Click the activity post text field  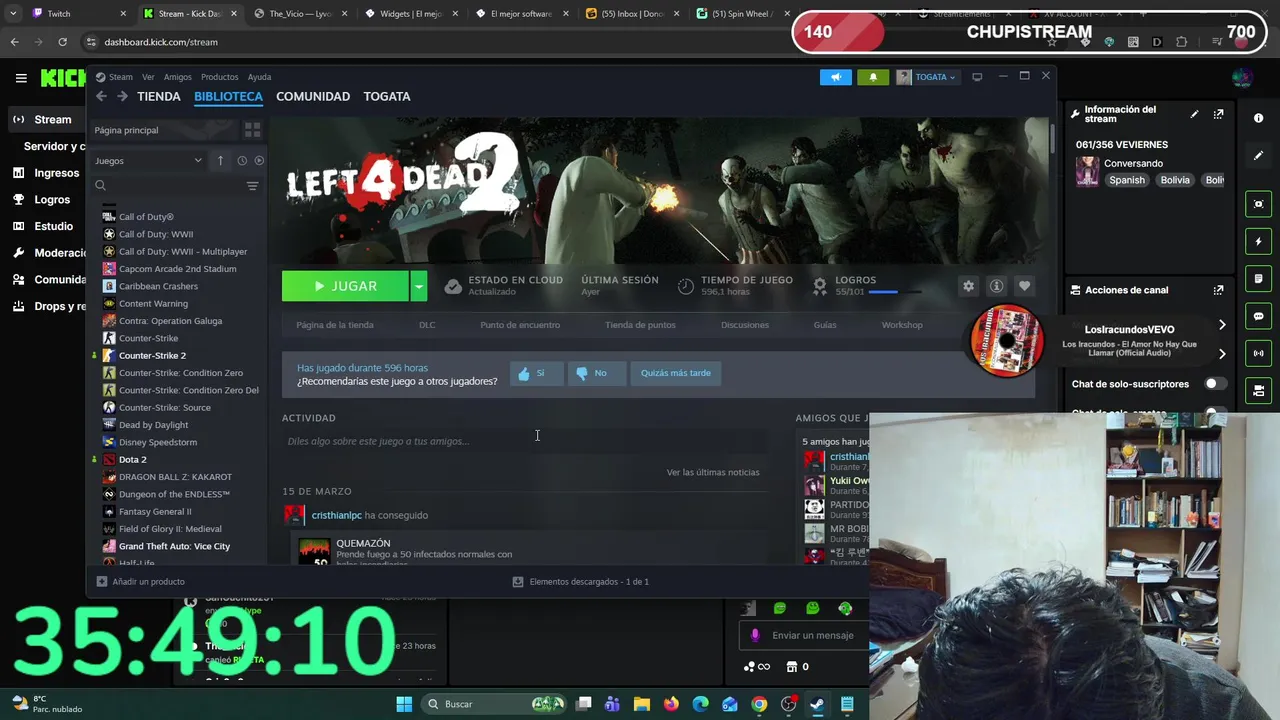click(x=525, y=441)
